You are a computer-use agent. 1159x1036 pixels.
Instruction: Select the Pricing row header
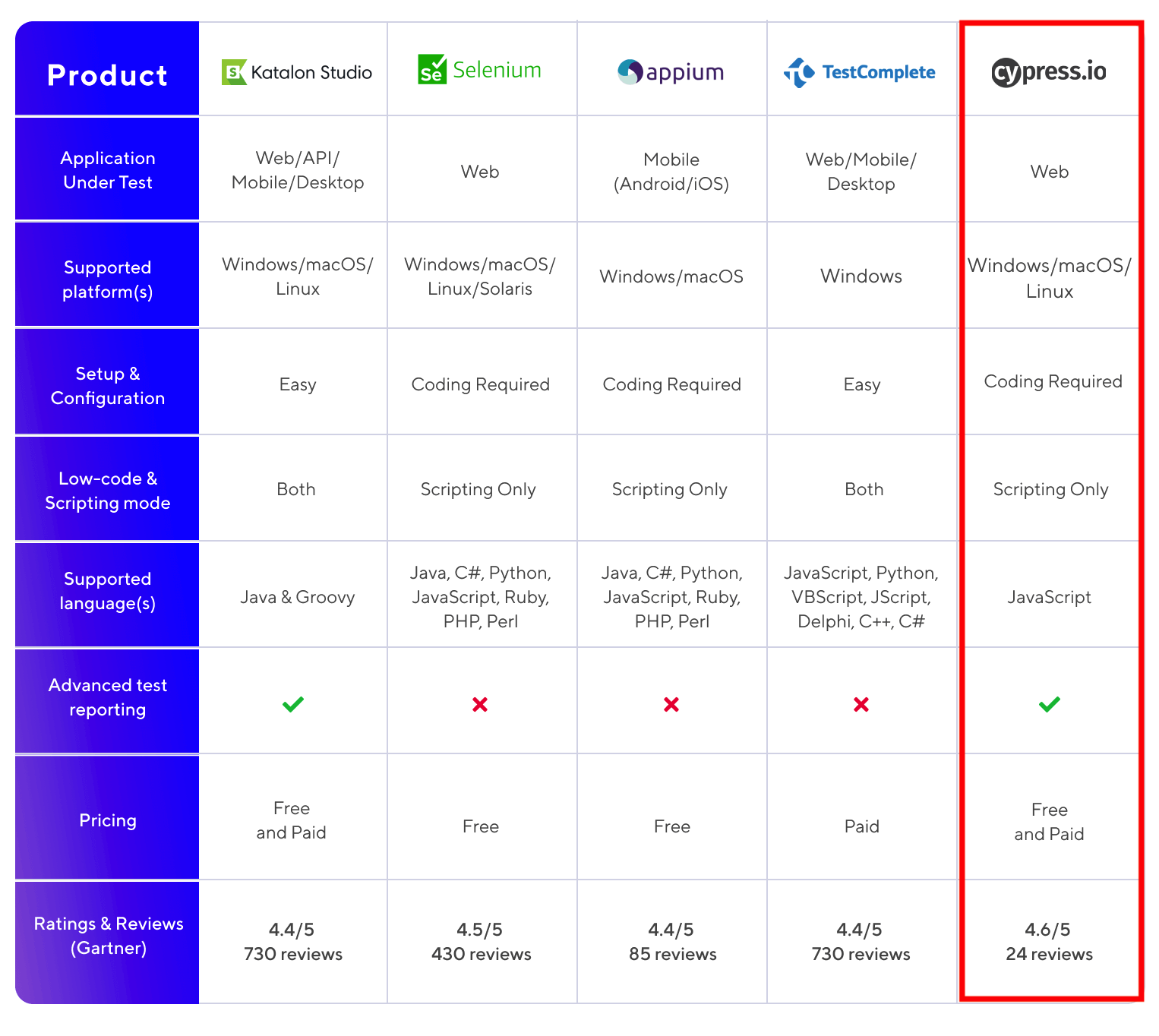point(107,817)
